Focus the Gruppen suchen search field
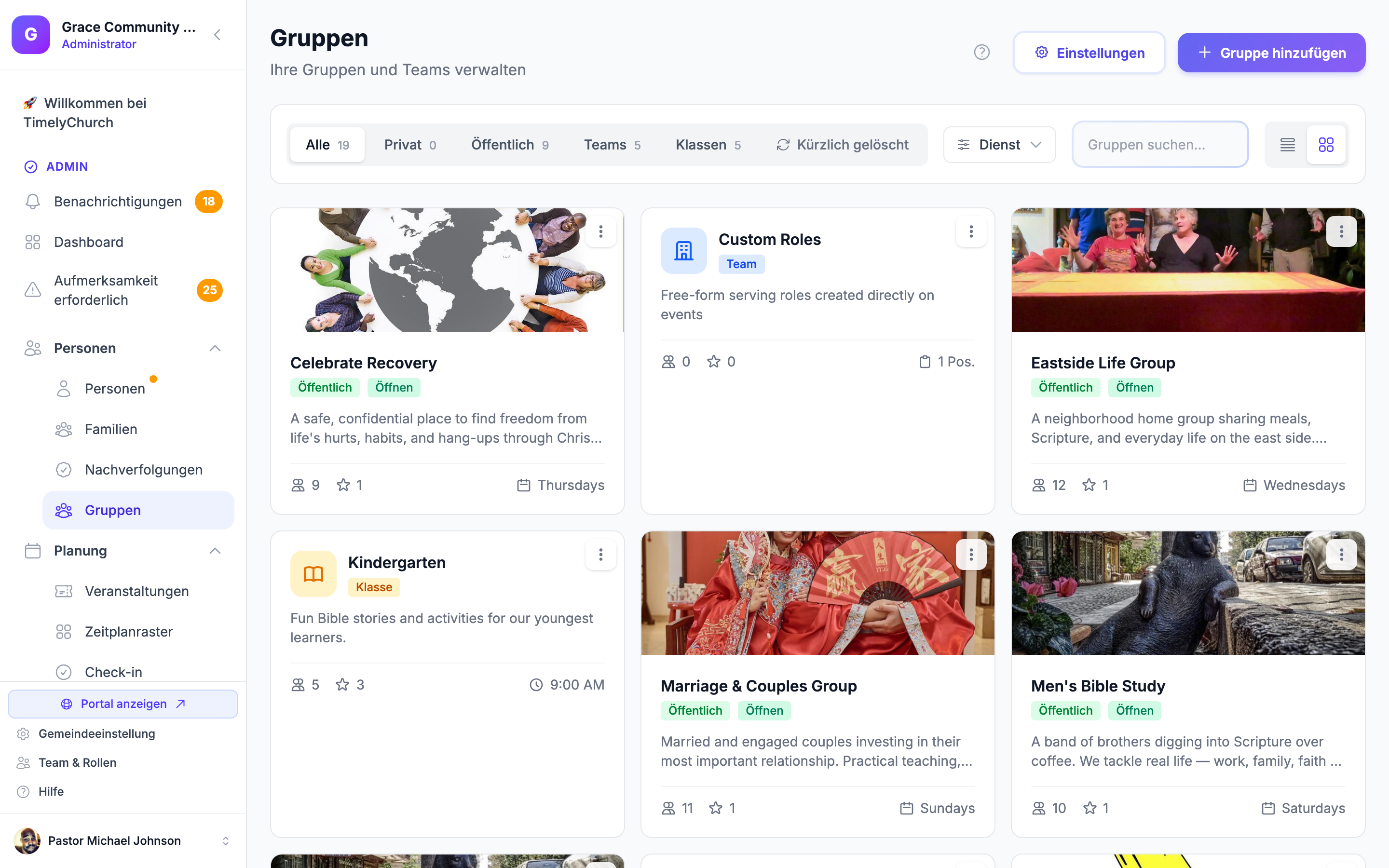 click(x=1160, y=145)
